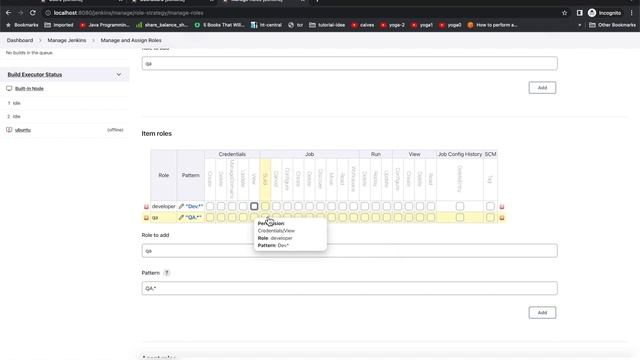
Task: Click the Pattern field containing QA.*
Action: [349, 288]
